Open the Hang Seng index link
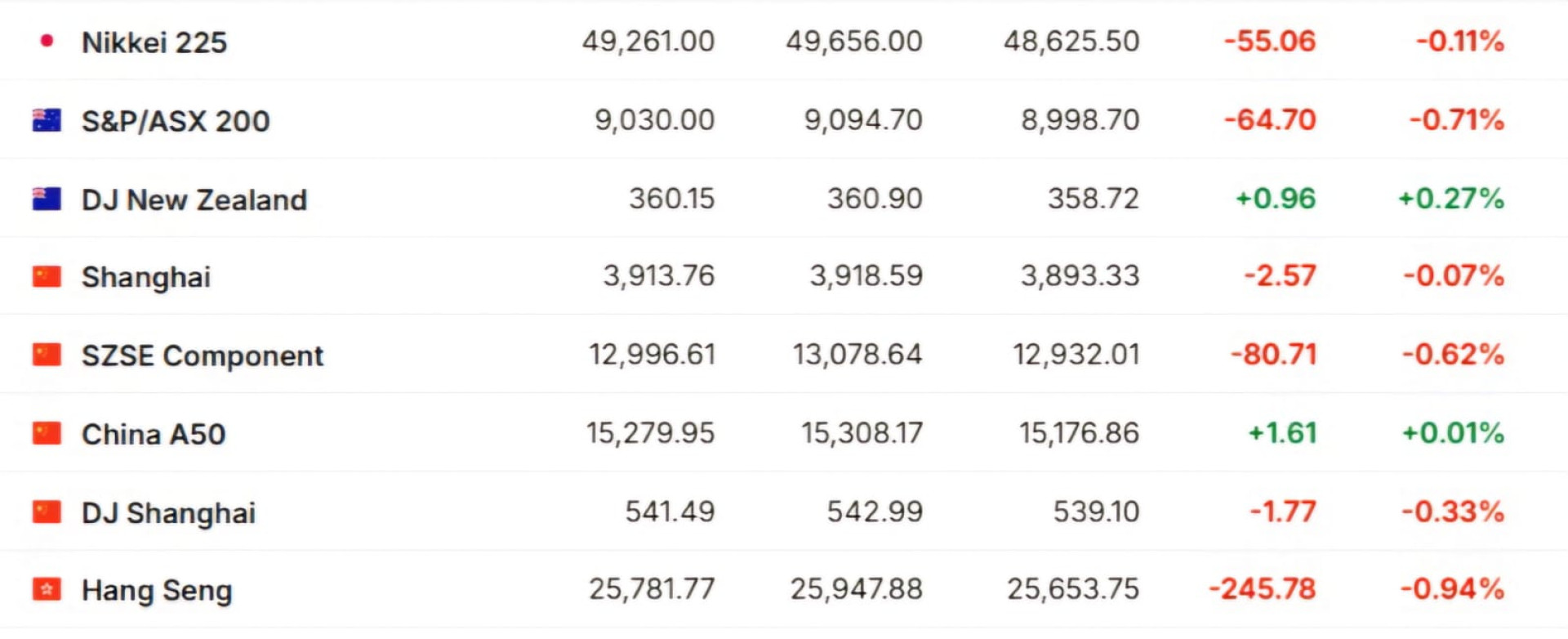This screenshot has width=1568, height=639. point(157,591)
